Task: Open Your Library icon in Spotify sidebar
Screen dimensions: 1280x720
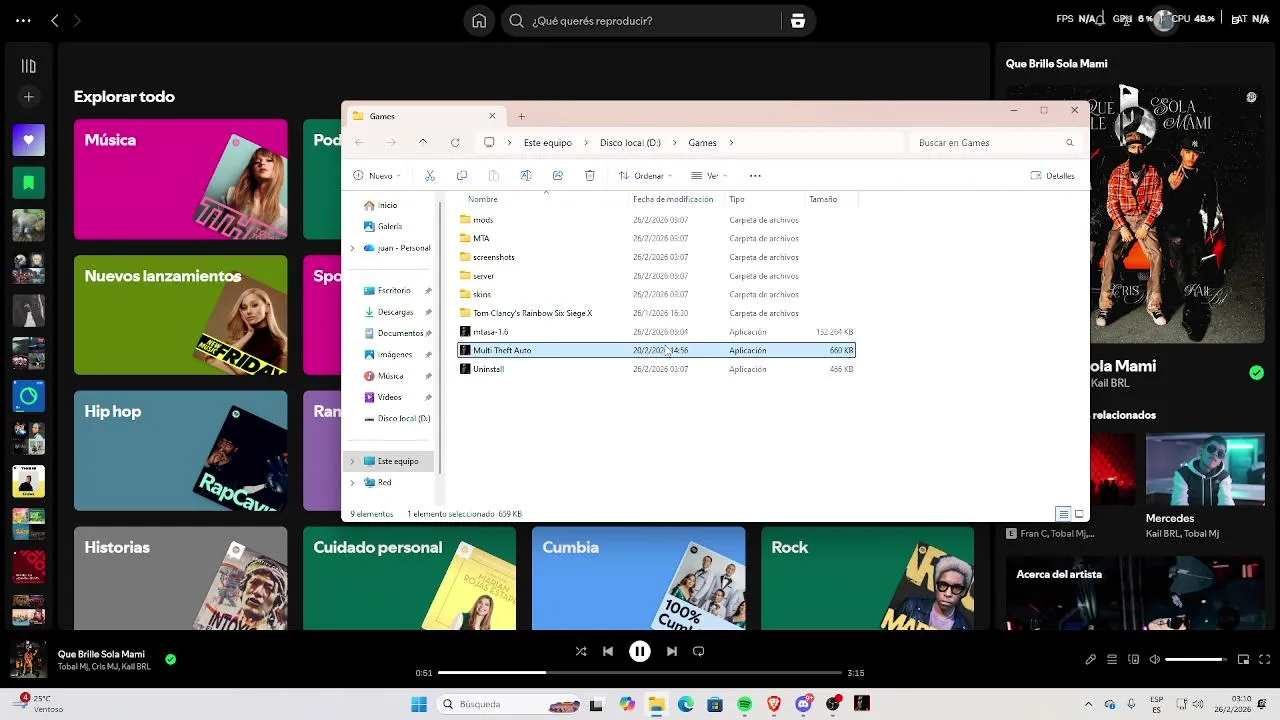Action: 29,66
